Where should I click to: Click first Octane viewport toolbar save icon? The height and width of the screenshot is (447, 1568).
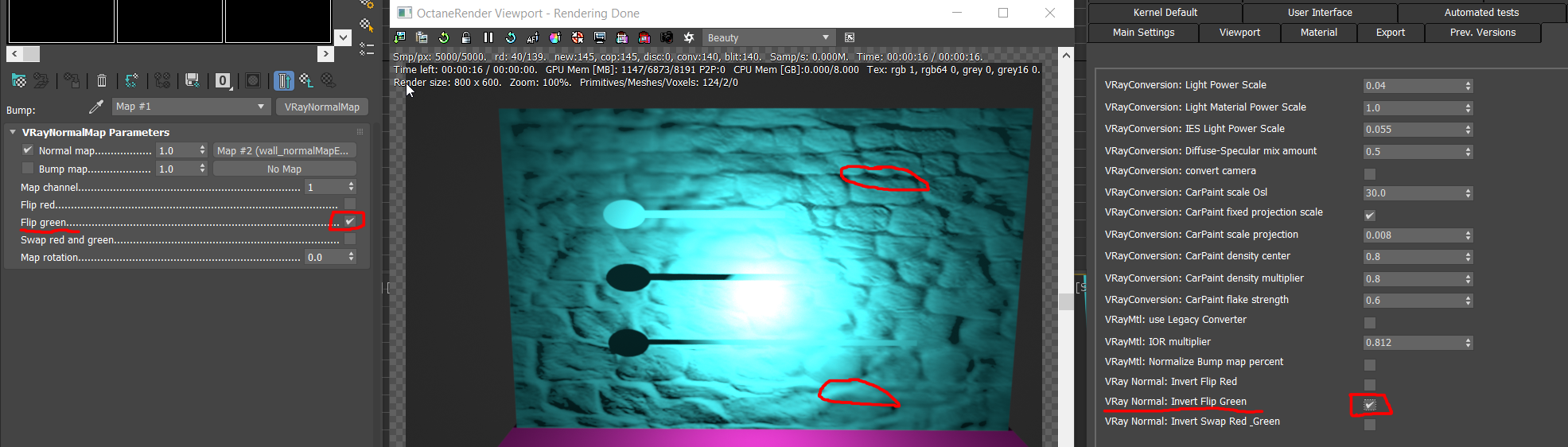click(400, 37)
